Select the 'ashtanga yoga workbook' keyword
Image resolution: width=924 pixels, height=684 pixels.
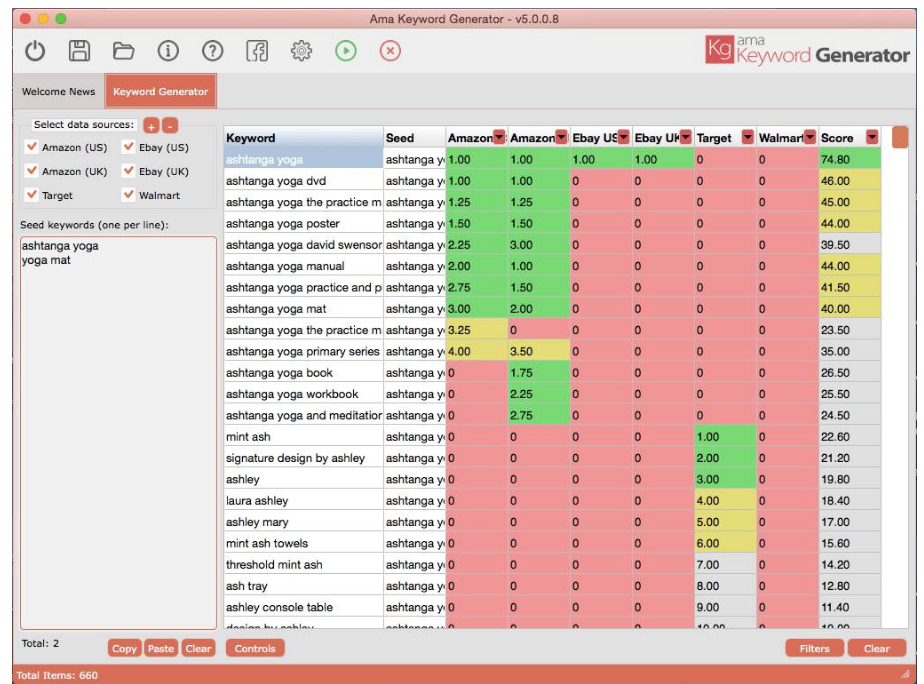[x=303, y=394]
